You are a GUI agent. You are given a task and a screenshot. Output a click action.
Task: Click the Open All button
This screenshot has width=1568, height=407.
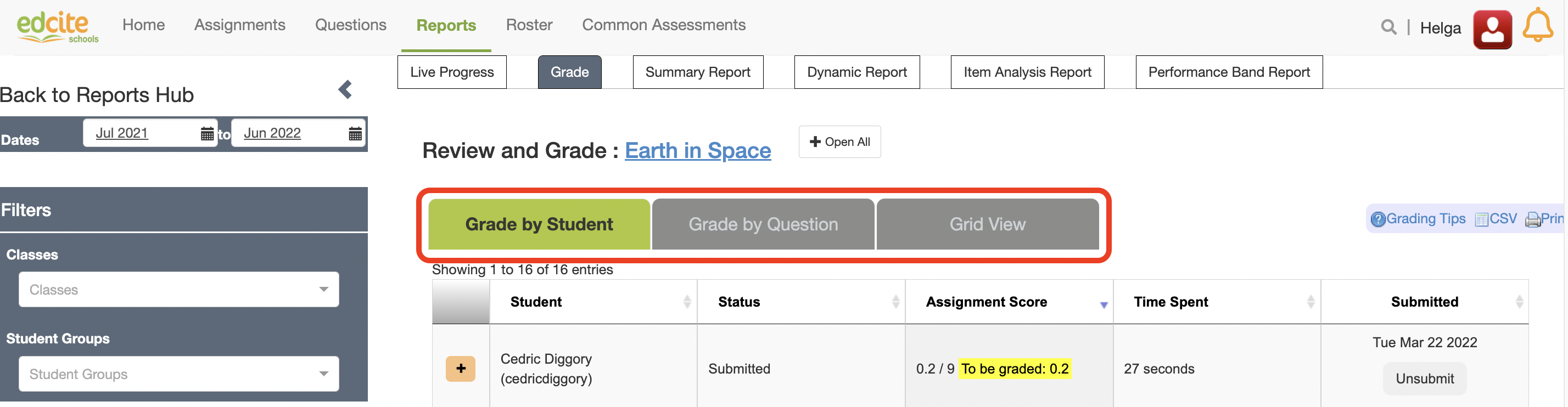point(839,143)
